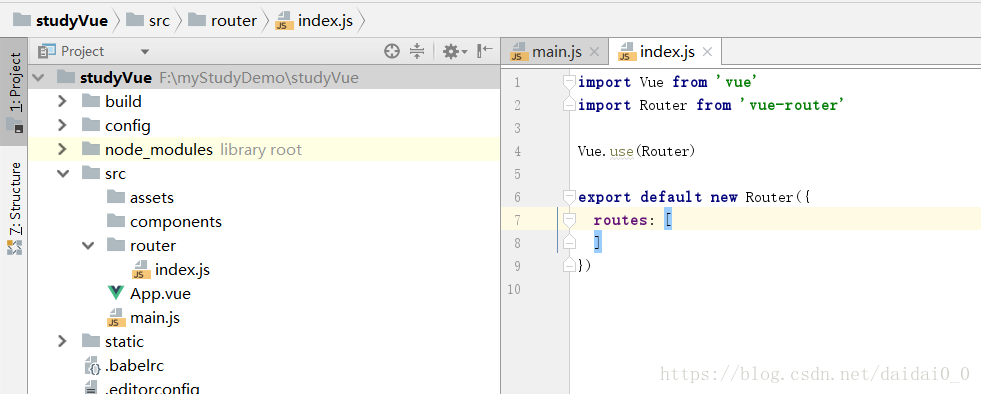Click the hide Project panel icon
This screenshot has width=981, height=394.
point(485,51)
